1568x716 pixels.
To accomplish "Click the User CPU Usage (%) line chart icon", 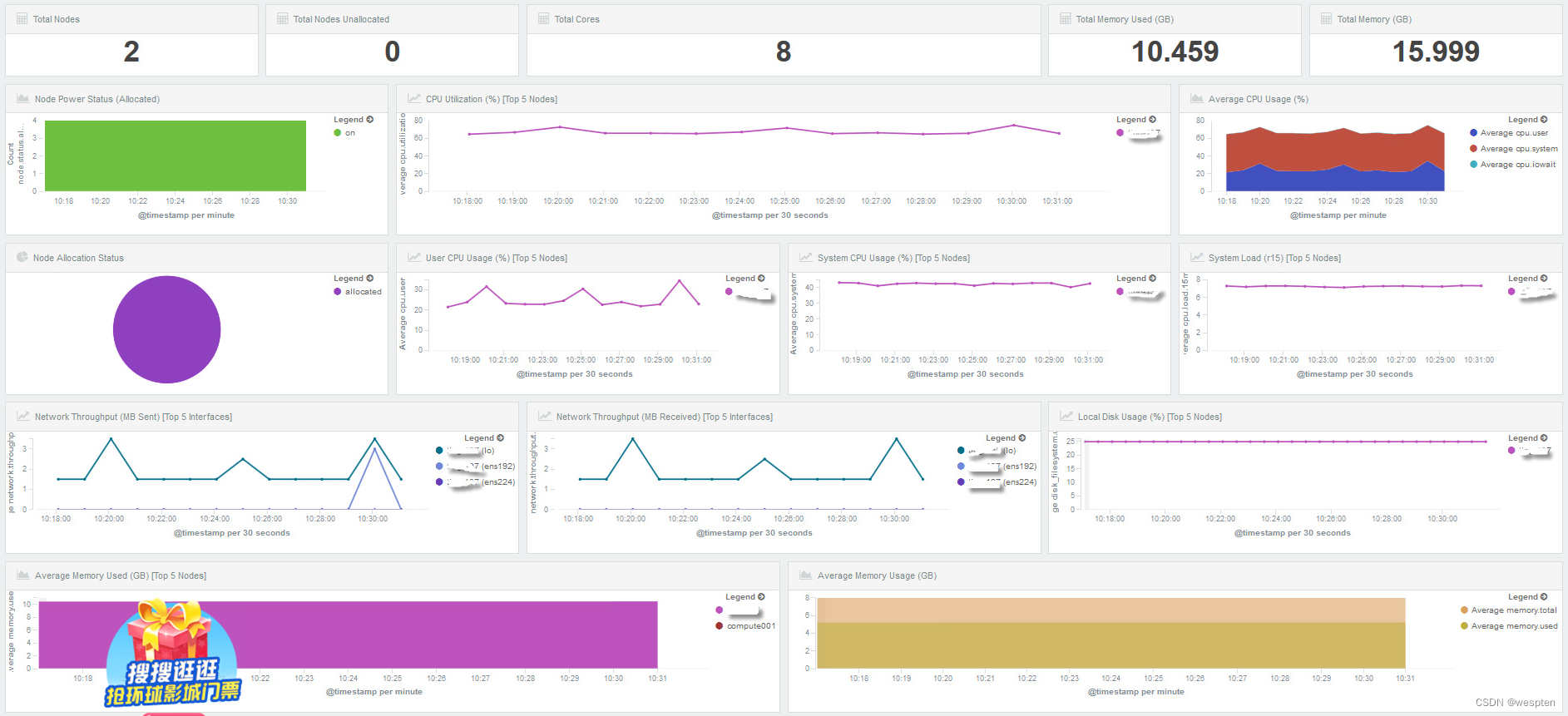I will pos(413,258).
